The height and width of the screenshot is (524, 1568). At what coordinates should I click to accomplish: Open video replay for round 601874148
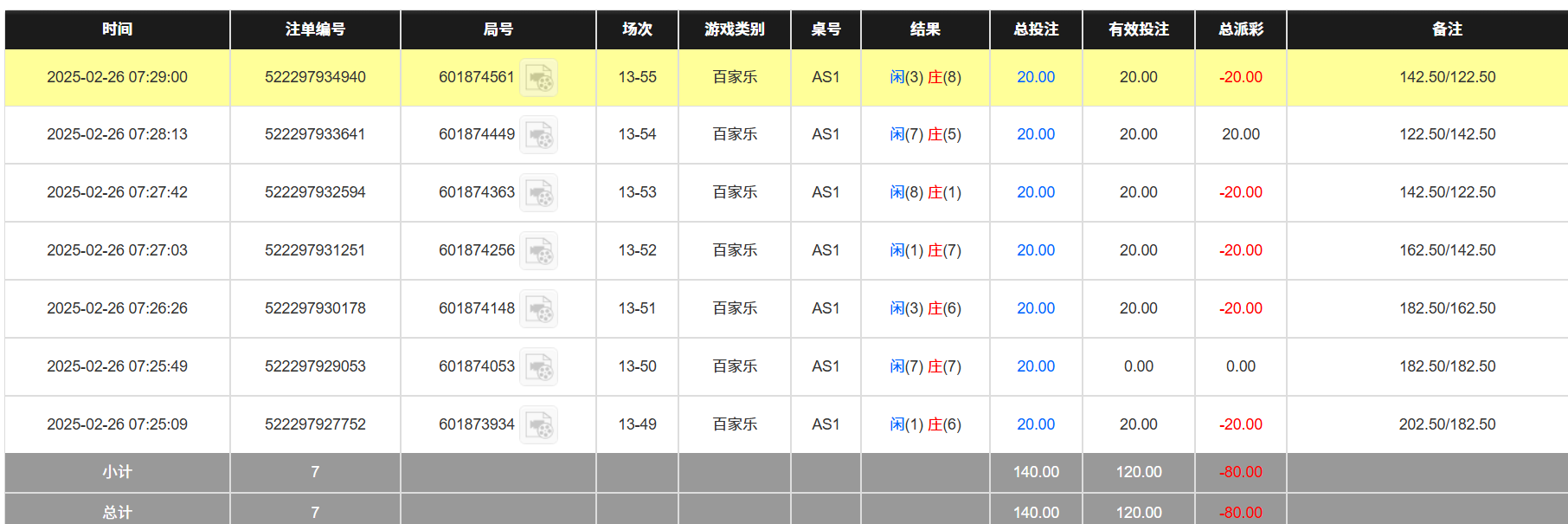point(539,308)
